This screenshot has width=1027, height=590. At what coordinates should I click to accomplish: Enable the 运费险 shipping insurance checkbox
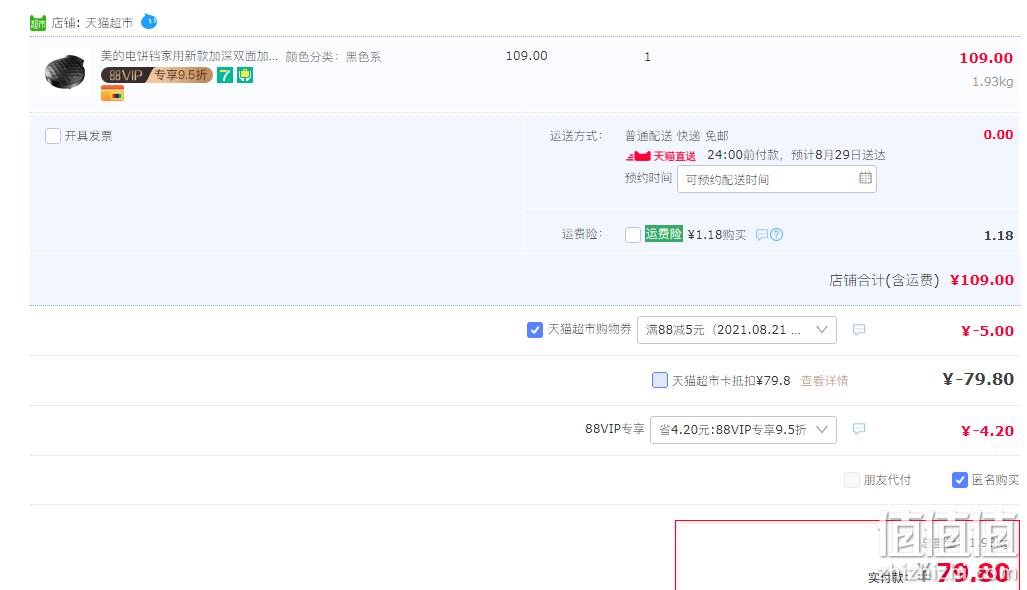[633, 234]
